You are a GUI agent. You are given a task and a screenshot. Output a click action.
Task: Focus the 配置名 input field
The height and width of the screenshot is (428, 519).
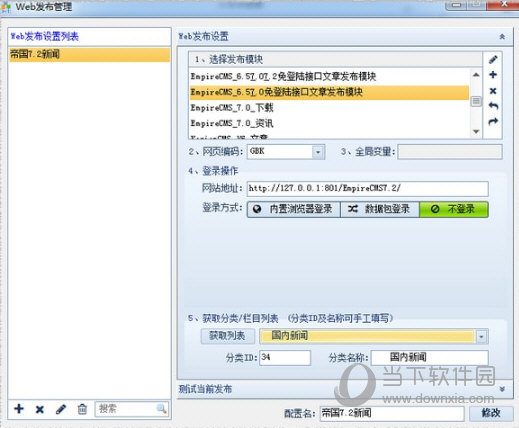(x=392, y=413)
